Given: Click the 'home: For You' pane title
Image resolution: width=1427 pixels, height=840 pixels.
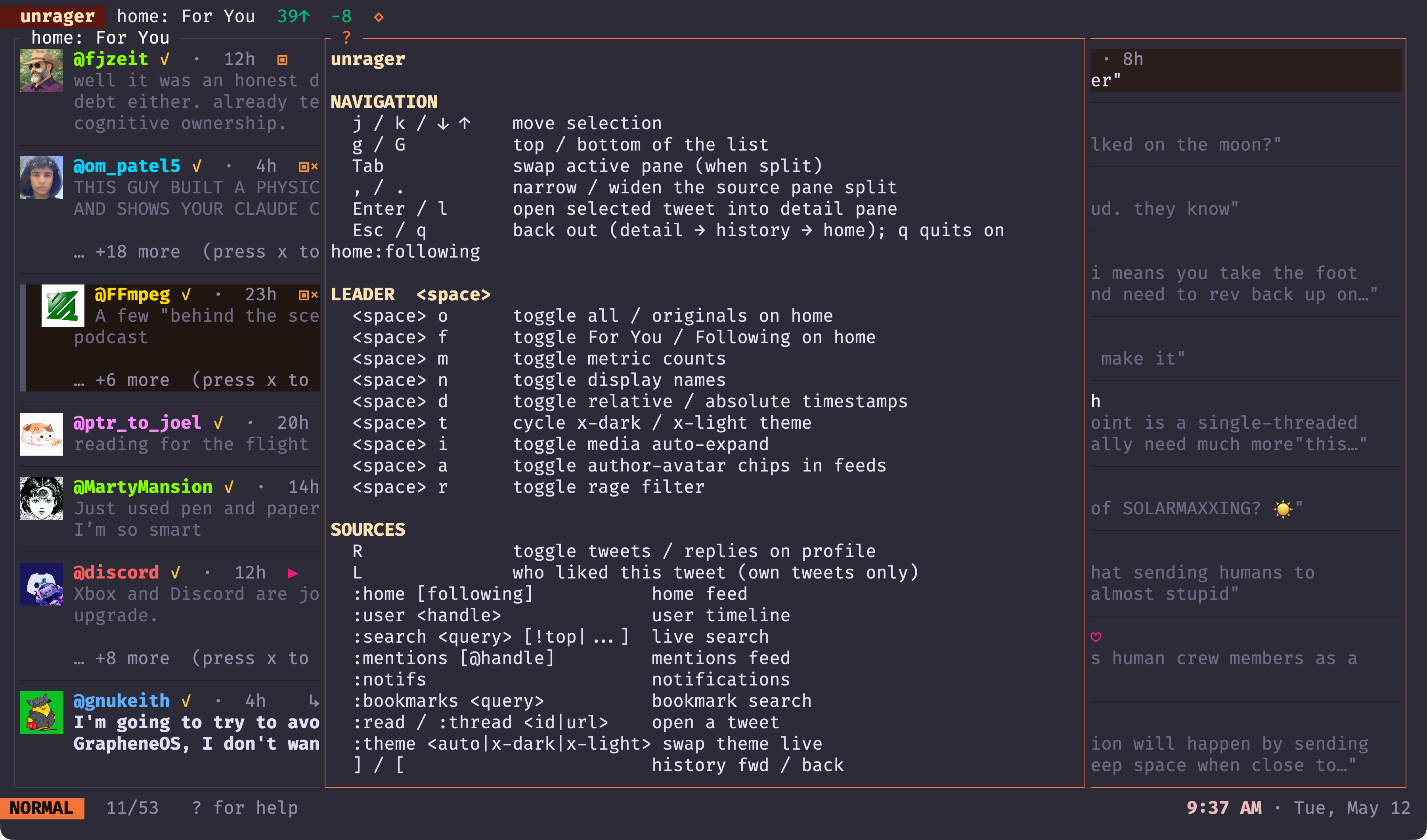Looking at the screenshot, I should pyautogui.click(x=100, y=38).
